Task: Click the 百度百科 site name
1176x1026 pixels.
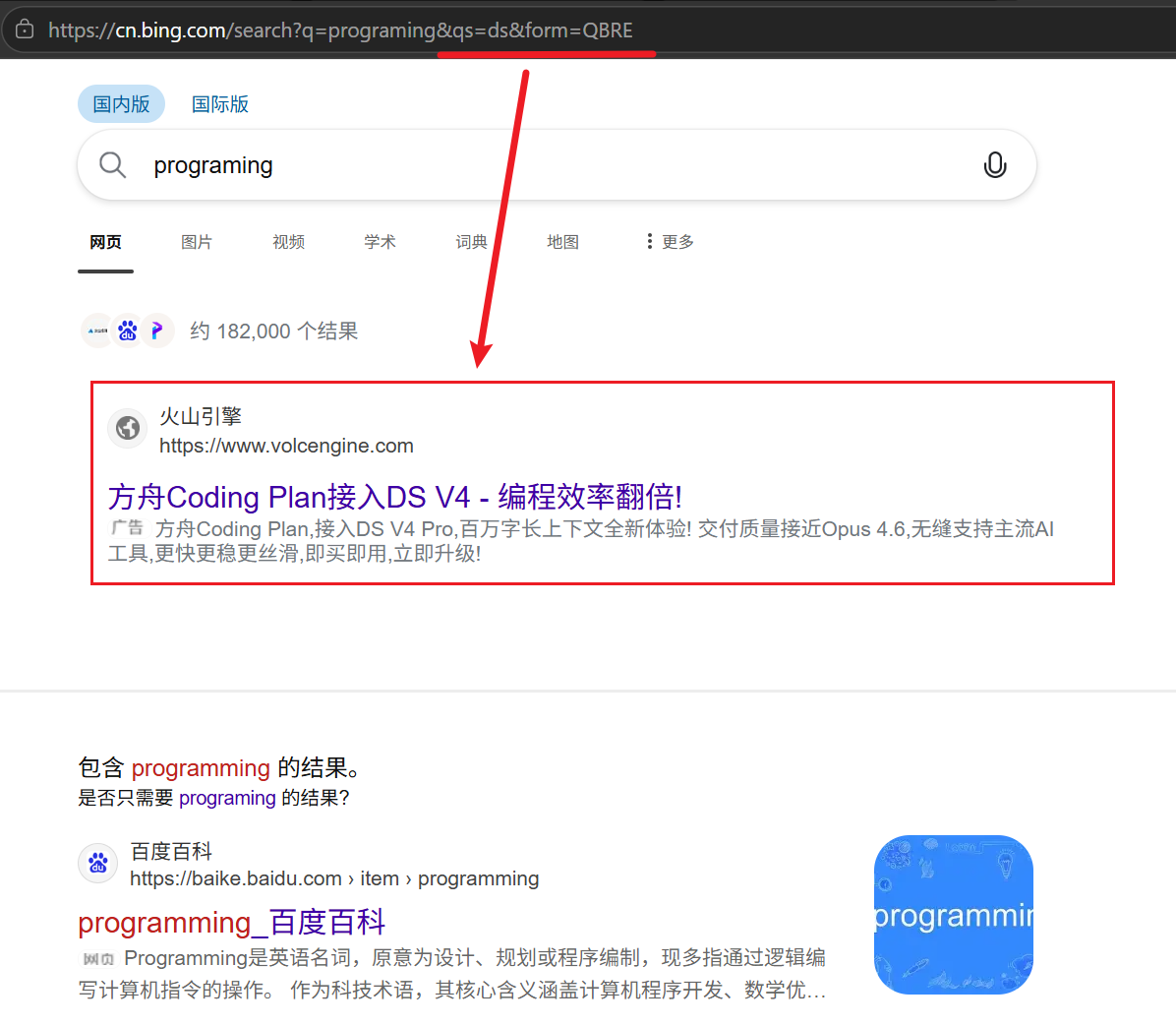Action: 171,851
